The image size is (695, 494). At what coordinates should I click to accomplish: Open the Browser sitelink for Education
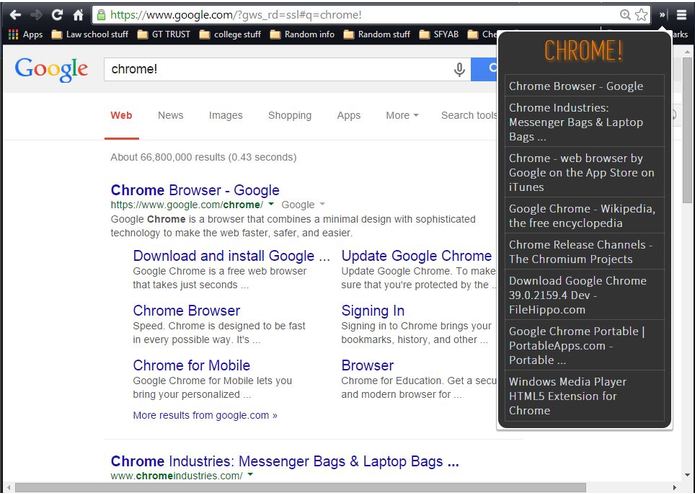(367, 366)
